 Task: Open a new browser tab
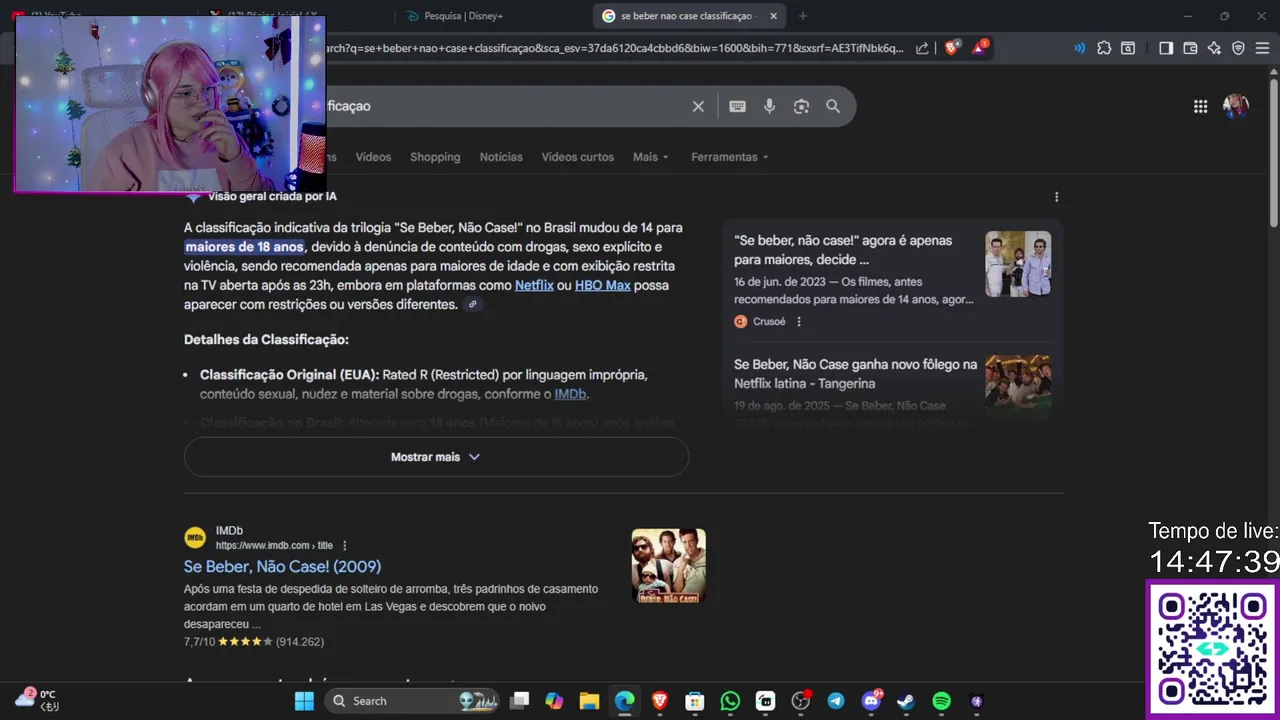coord(802,16)
